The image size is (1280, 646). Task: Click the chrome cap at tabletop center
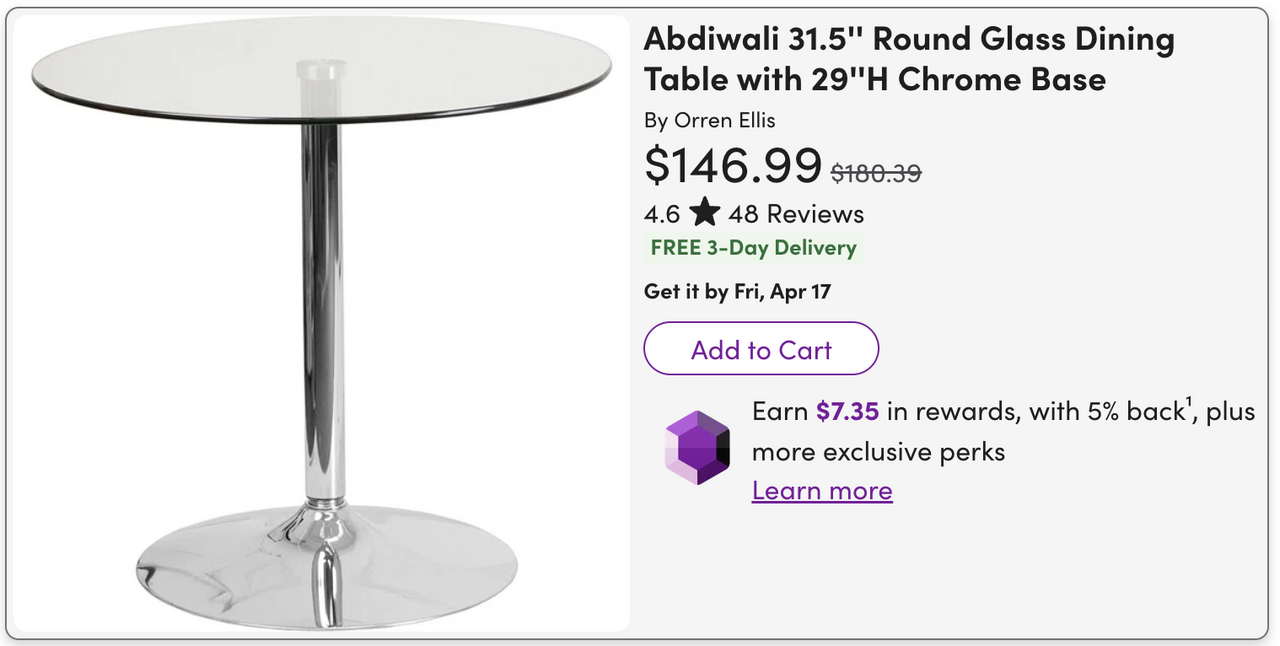point(320,70)
